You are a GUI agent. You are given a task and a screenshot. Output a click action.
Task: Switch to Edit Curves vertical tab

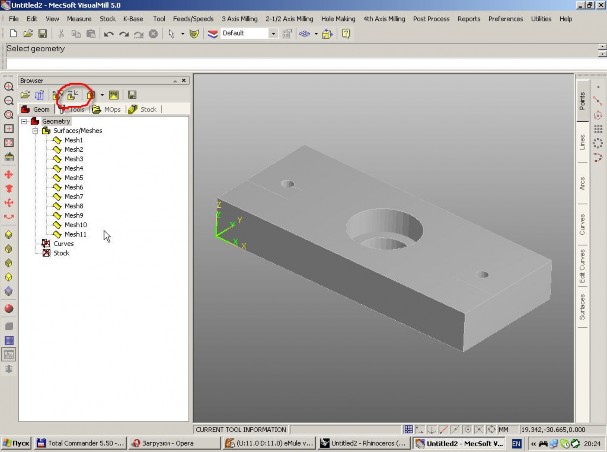click(583, 266)
